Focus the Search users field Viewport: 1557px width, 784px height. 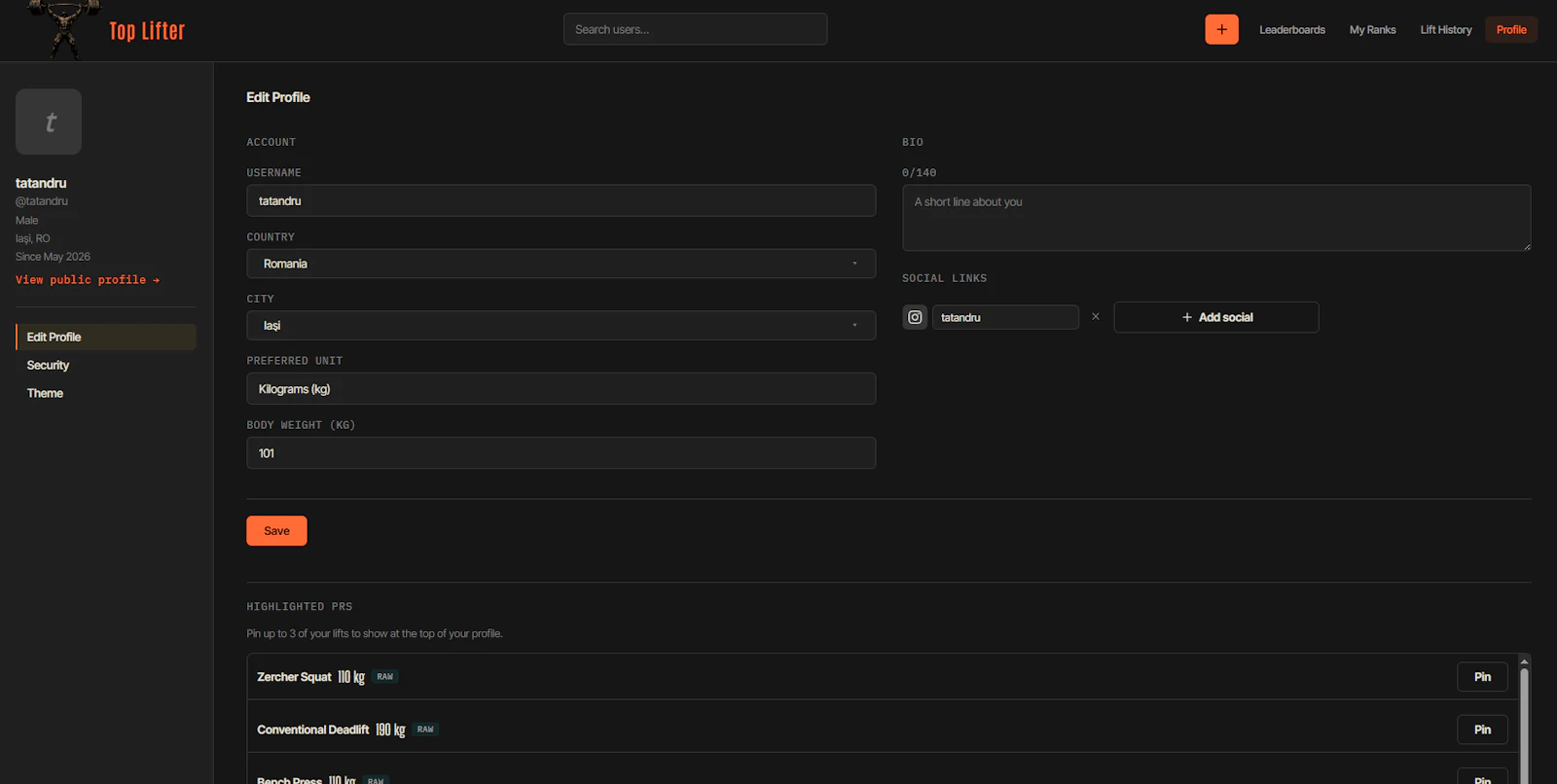pyautogui.click(x=695, y=29)
